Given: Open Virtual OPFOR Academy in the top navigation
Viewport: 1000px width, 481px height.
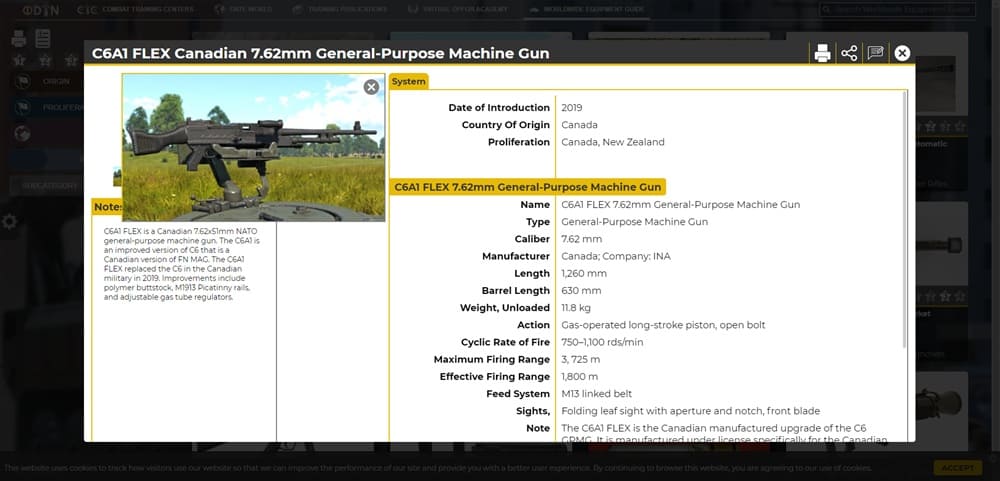Looking at the screenshot, I should click(458, 10).
